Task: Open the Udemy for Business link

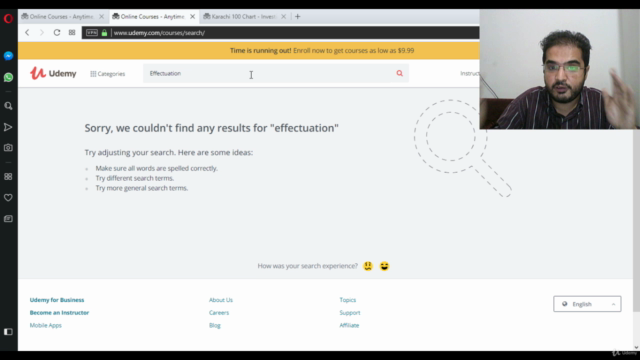Action: [x=57, y=300]
